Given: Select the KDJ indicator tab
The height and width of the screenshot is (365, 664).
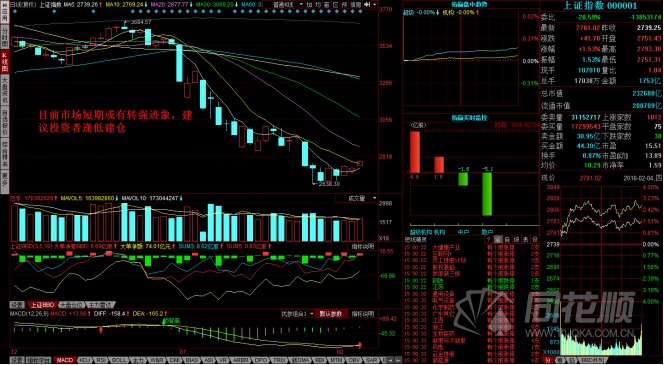Looking at the screenshot, I should pyautogui.click(x=85, y=360).
